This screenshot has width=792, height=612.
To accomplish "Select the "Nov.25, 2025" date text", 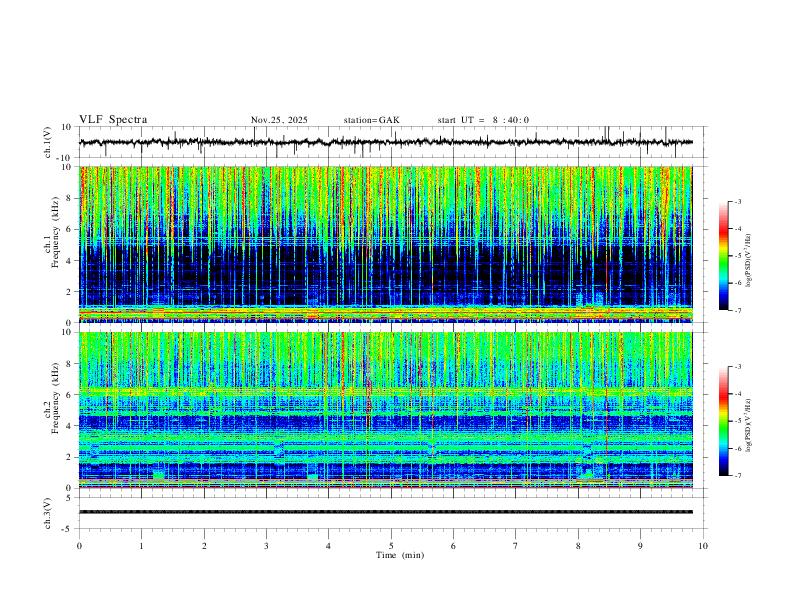I will click(x=279, y=120).
